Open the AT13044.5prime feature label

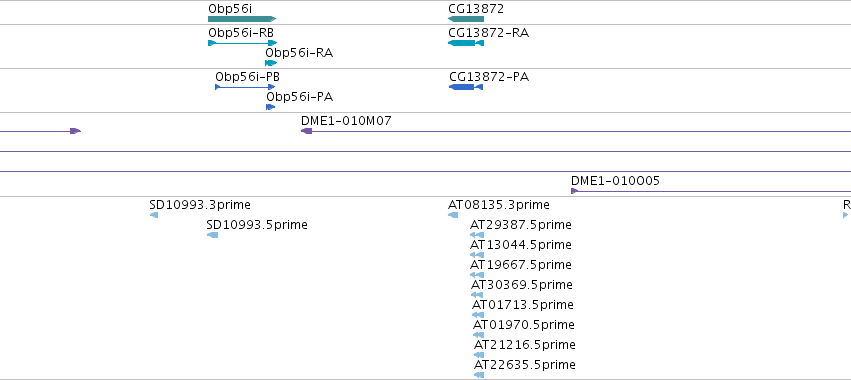520,245
